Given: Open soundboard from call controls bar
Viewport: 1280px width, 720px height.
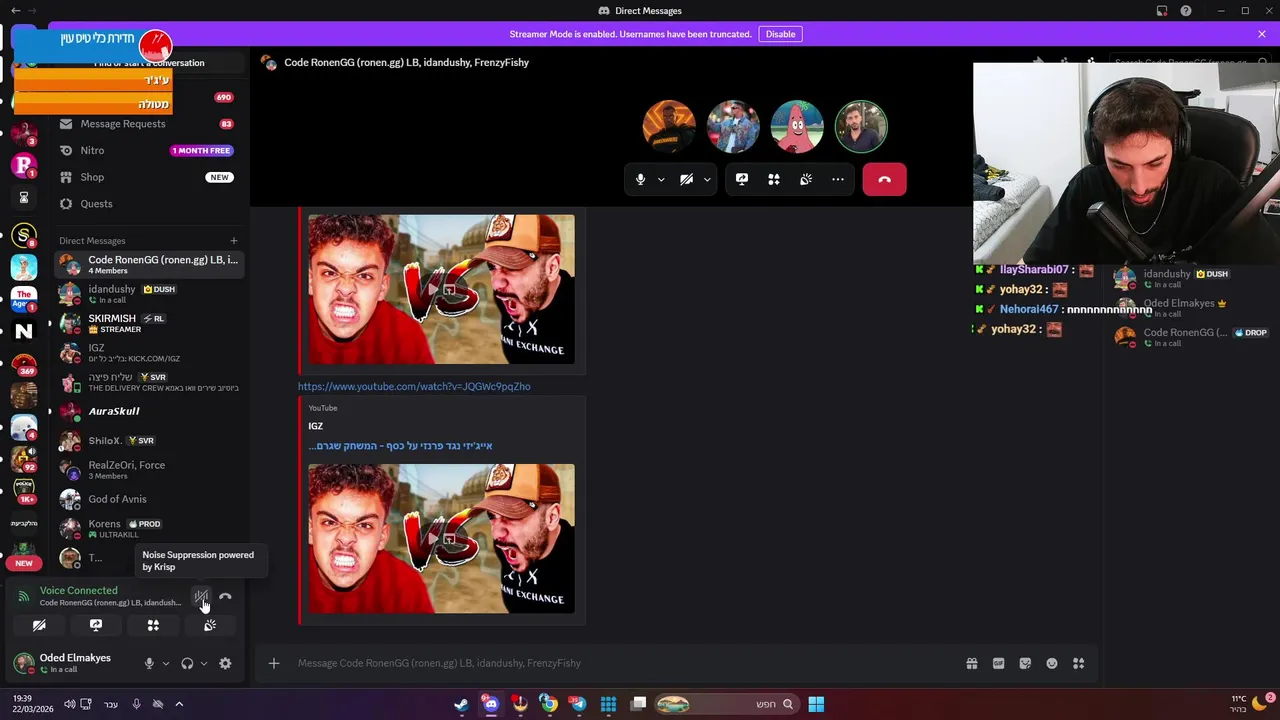Looking at the screenshot, I should tap(806, 179).
